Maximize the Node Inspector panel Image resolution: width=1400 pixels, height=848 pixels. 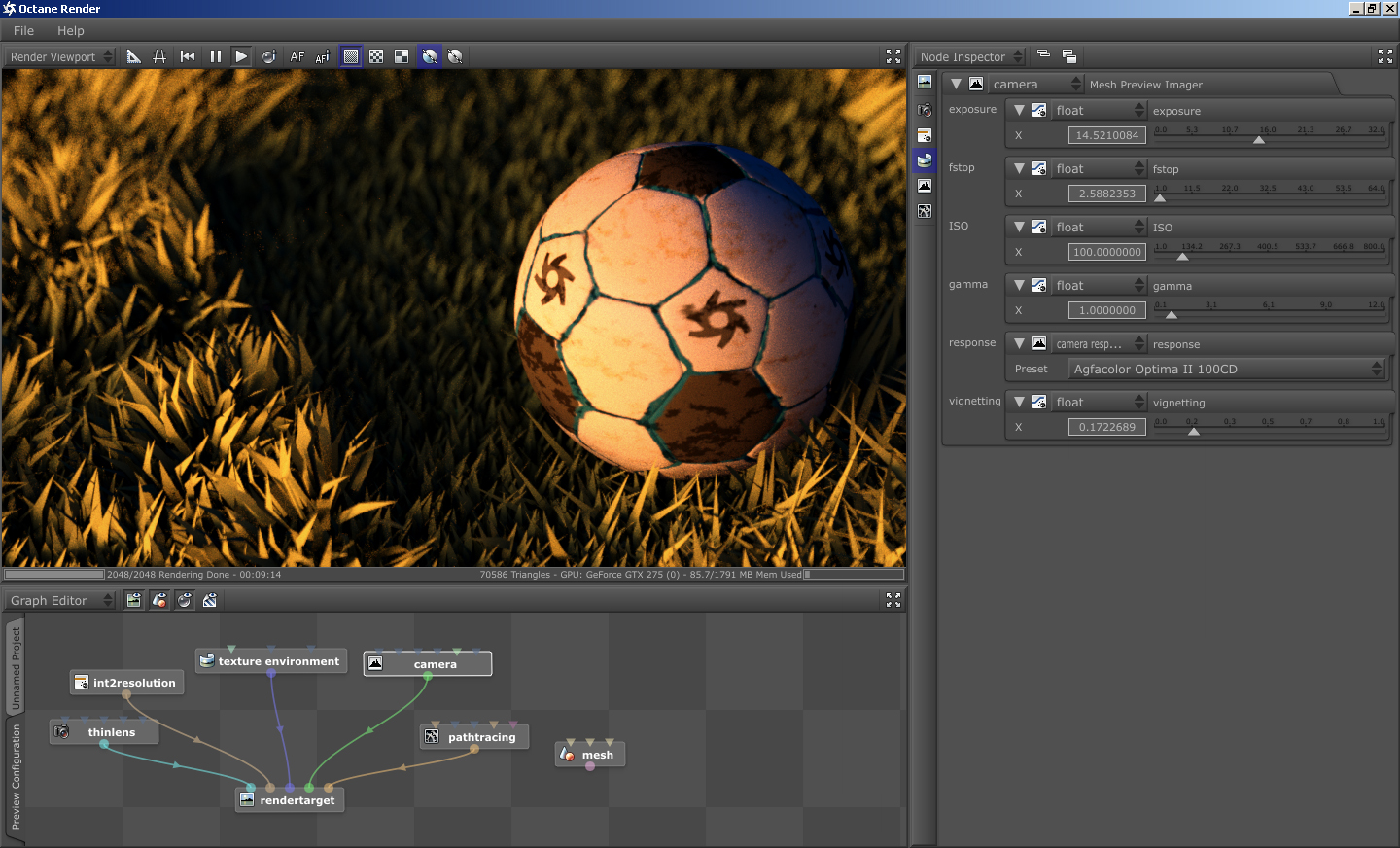pos(1385,56)
